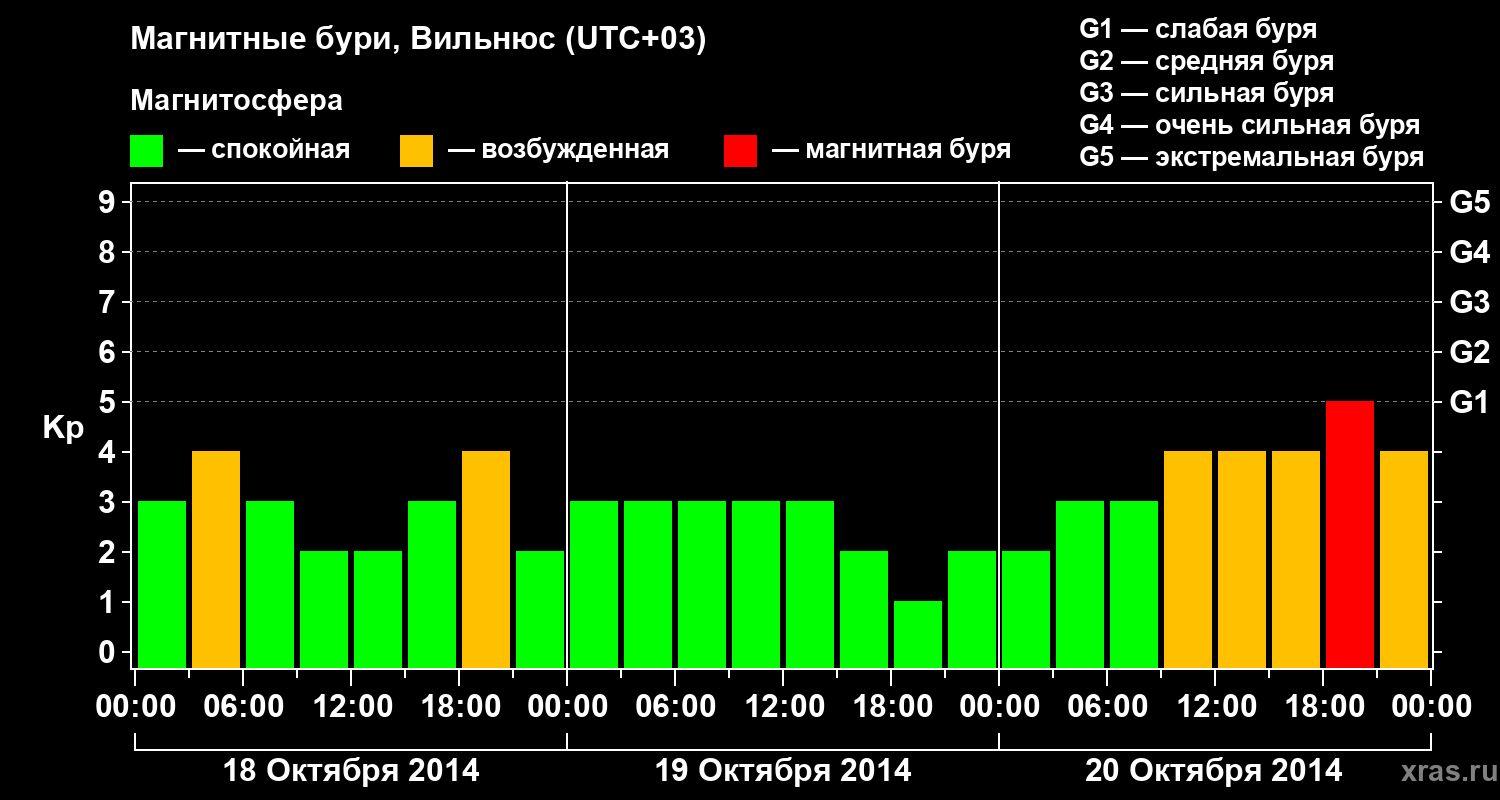Viewport: 1500px width, 800px height.
Task: Select orange bar at 21:00–00:00 on 20 October
Action: point(1404,559)
